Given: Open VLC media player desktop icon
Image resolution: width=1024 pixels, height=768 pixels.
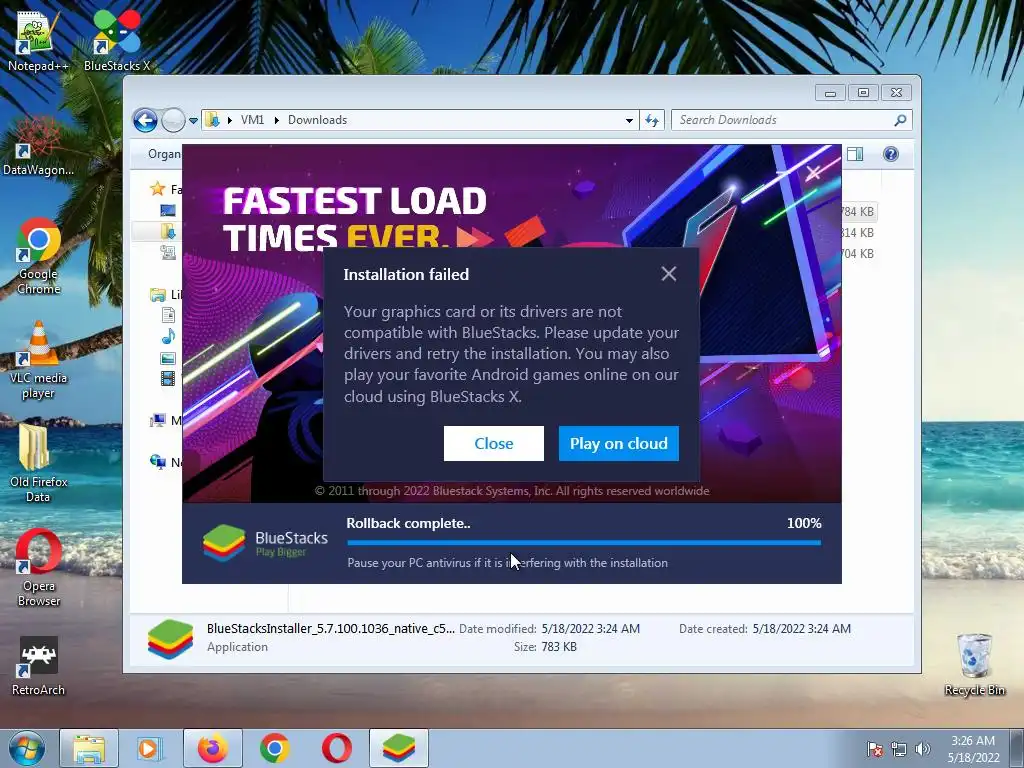Looking at the screenshot, I should (38, 360).
